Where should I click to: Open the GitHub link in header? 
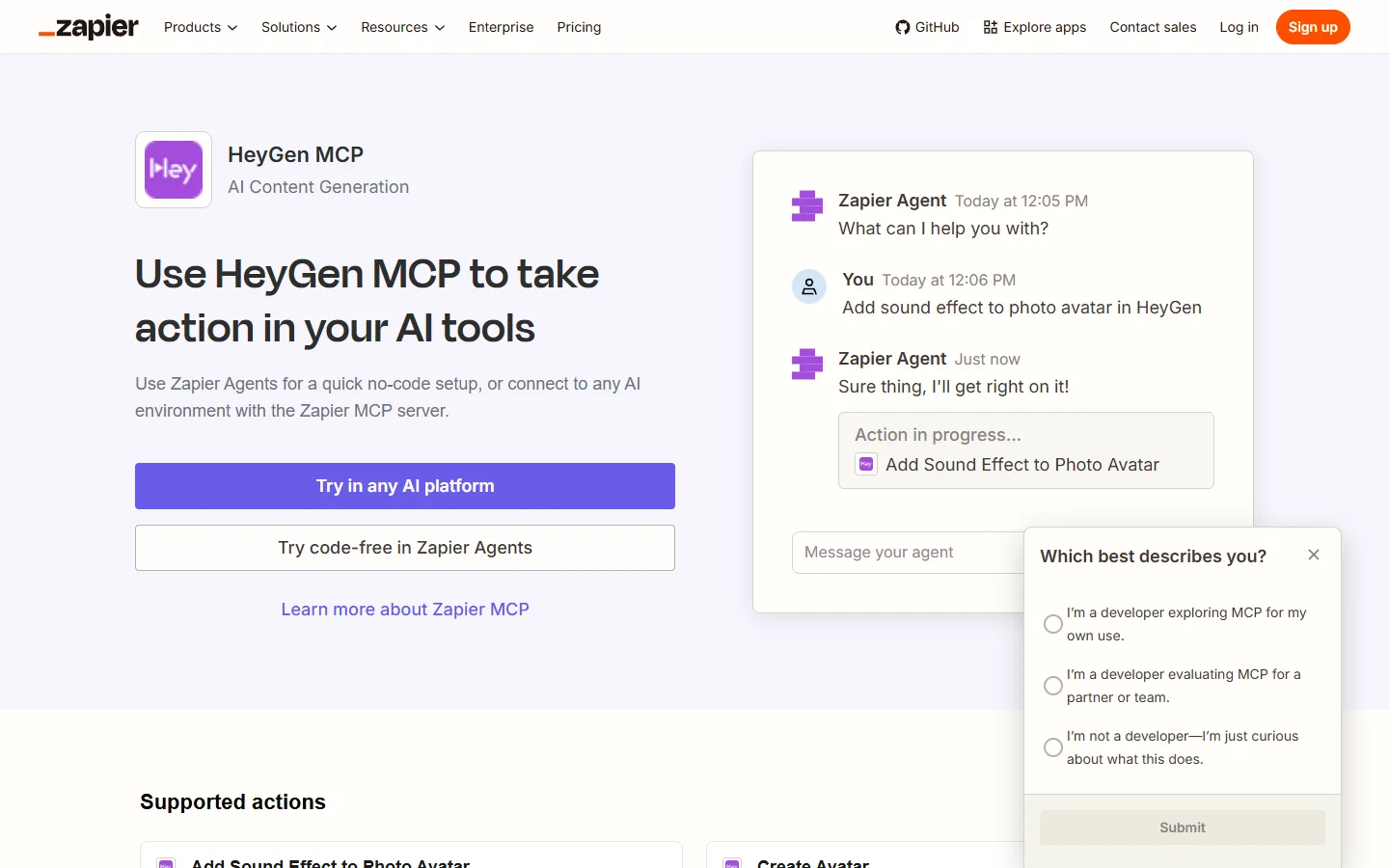[x=927, y=27]
